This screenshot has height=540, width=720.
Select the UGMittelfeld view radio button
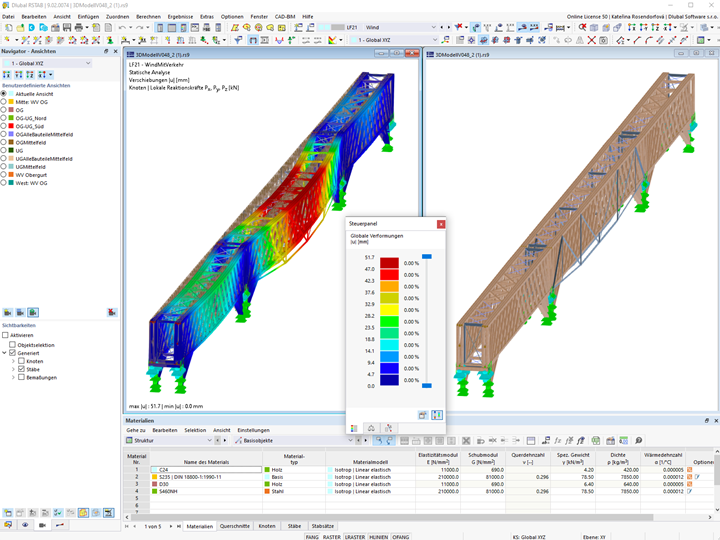tap(4, 167)
